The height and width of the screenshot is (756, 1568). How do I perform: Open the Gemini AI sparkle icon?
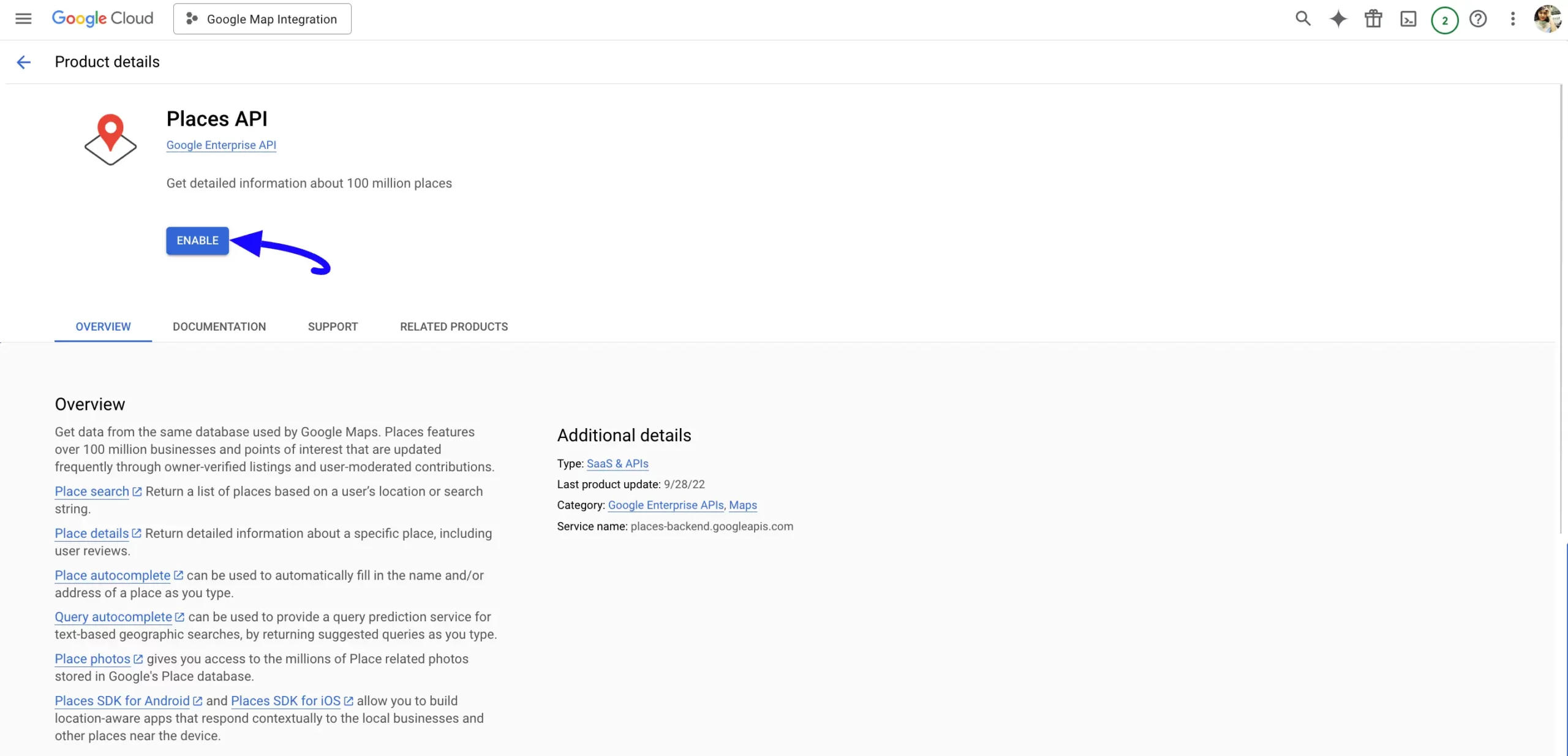(1338, 19)
